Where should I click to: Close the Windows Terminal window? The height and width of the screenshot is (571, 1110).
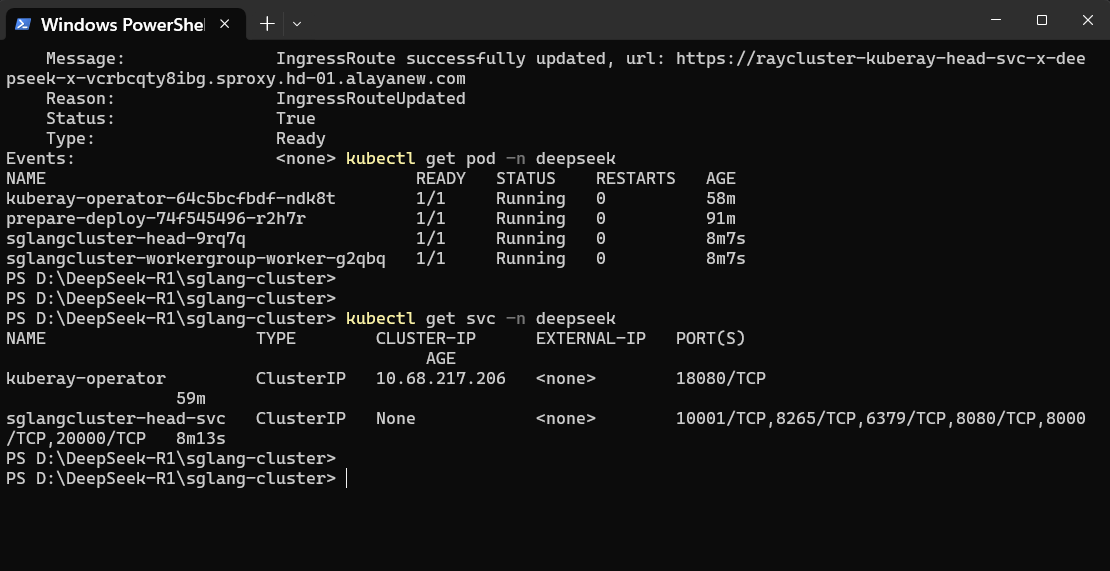tap(1087, 20)
